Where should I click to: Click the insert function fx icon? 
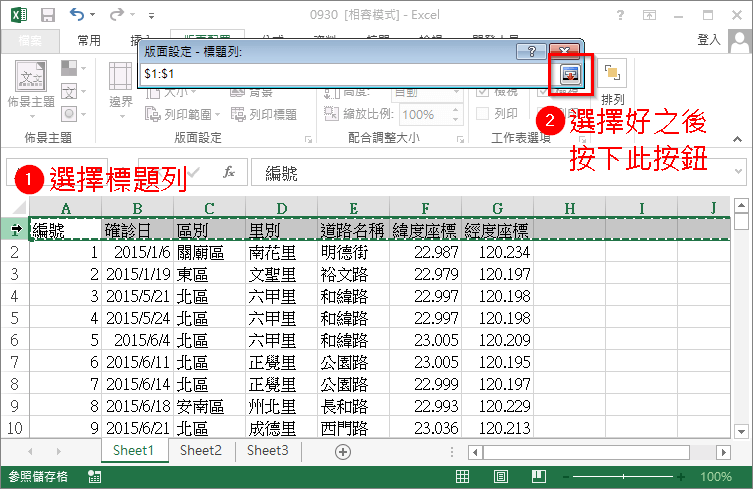tap(229, 172)
